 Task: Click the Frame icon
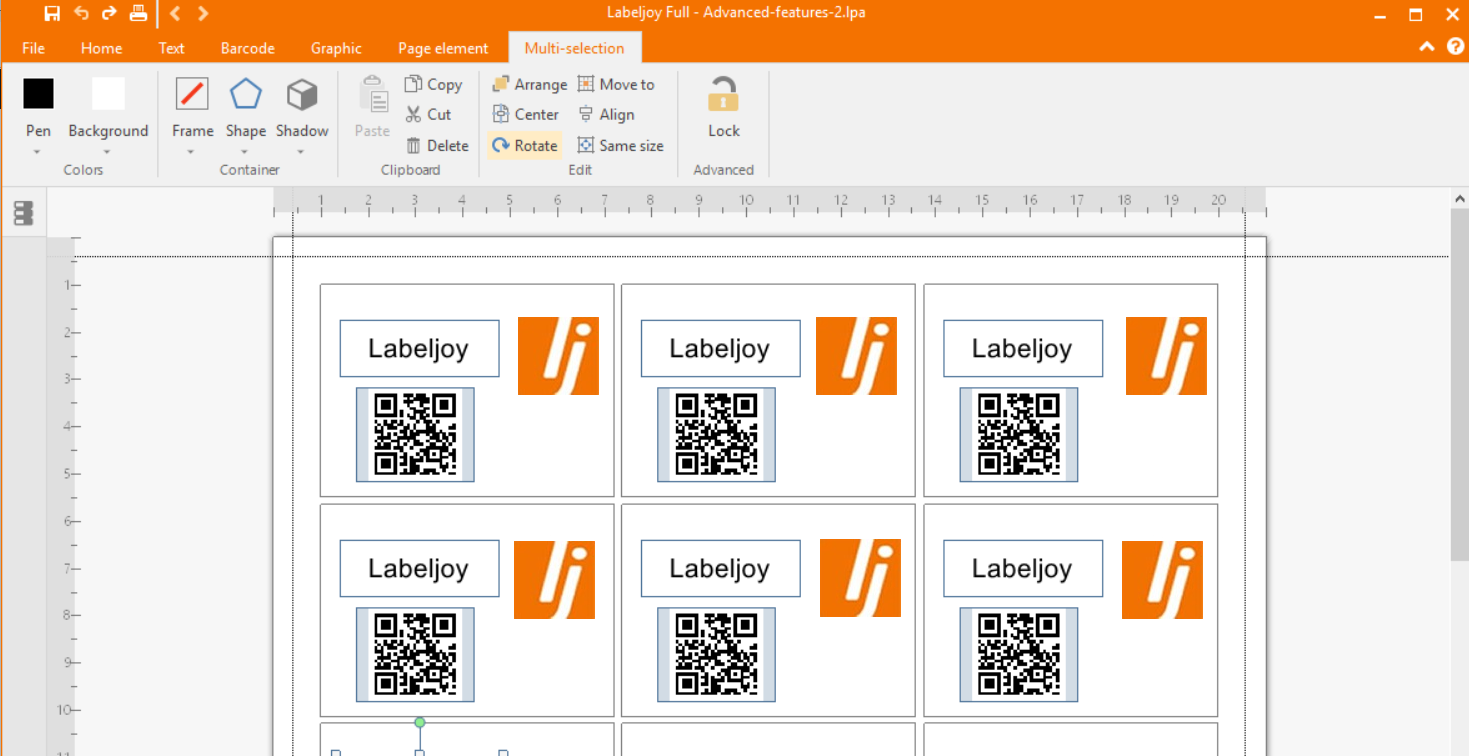tap(192, 94)
